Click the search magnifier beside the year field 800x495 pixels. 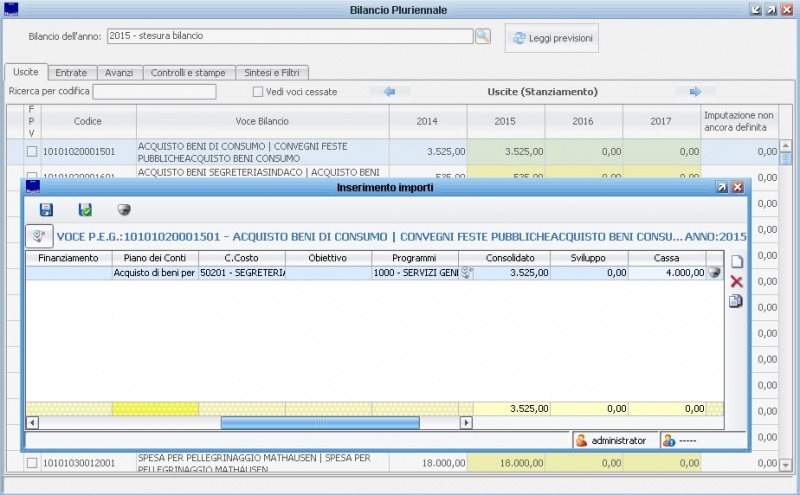click(x=483, y=36)
